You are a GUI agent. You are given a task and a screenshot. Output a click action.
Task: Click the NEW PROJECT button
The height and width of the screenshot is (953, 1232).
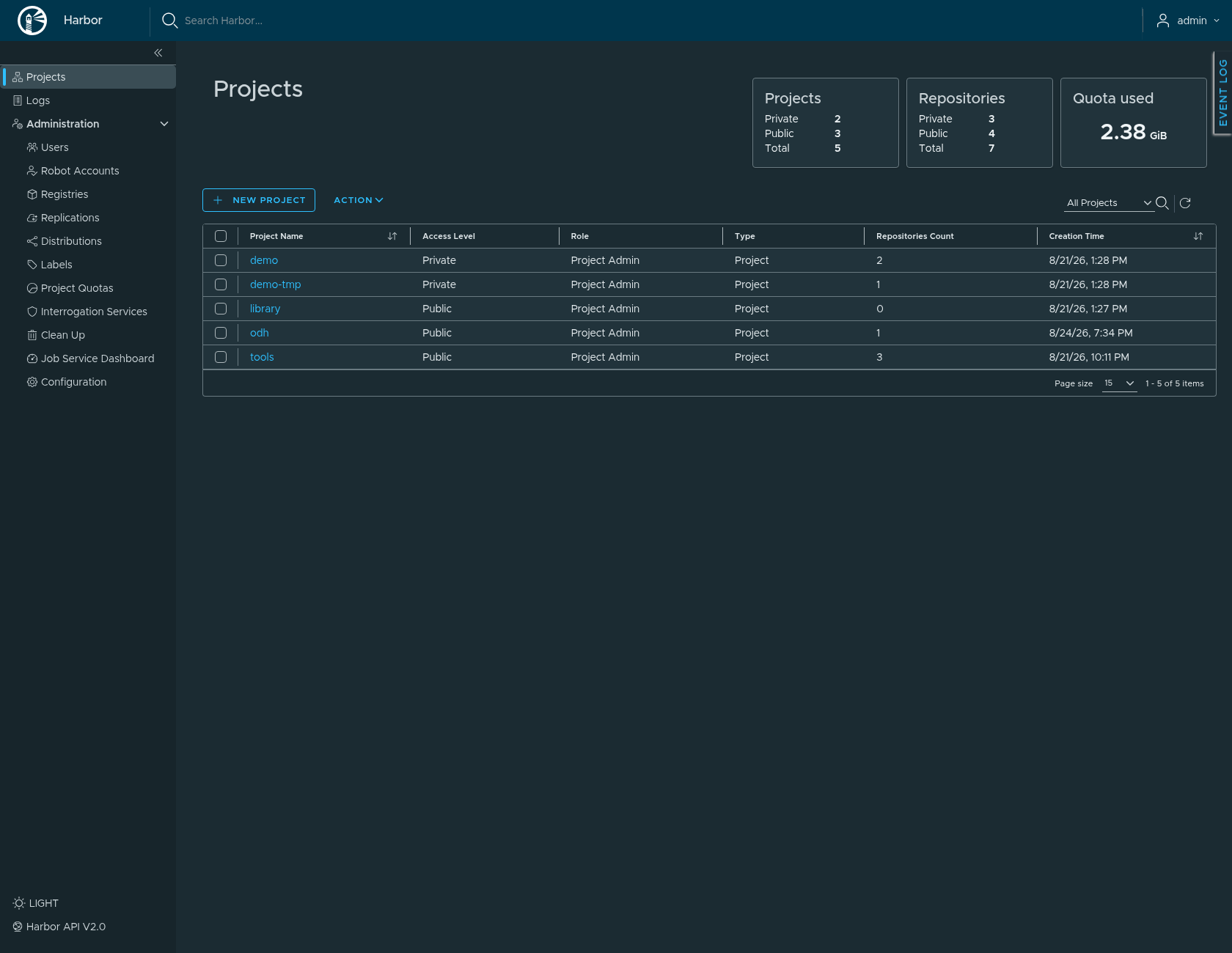point(259,200)
